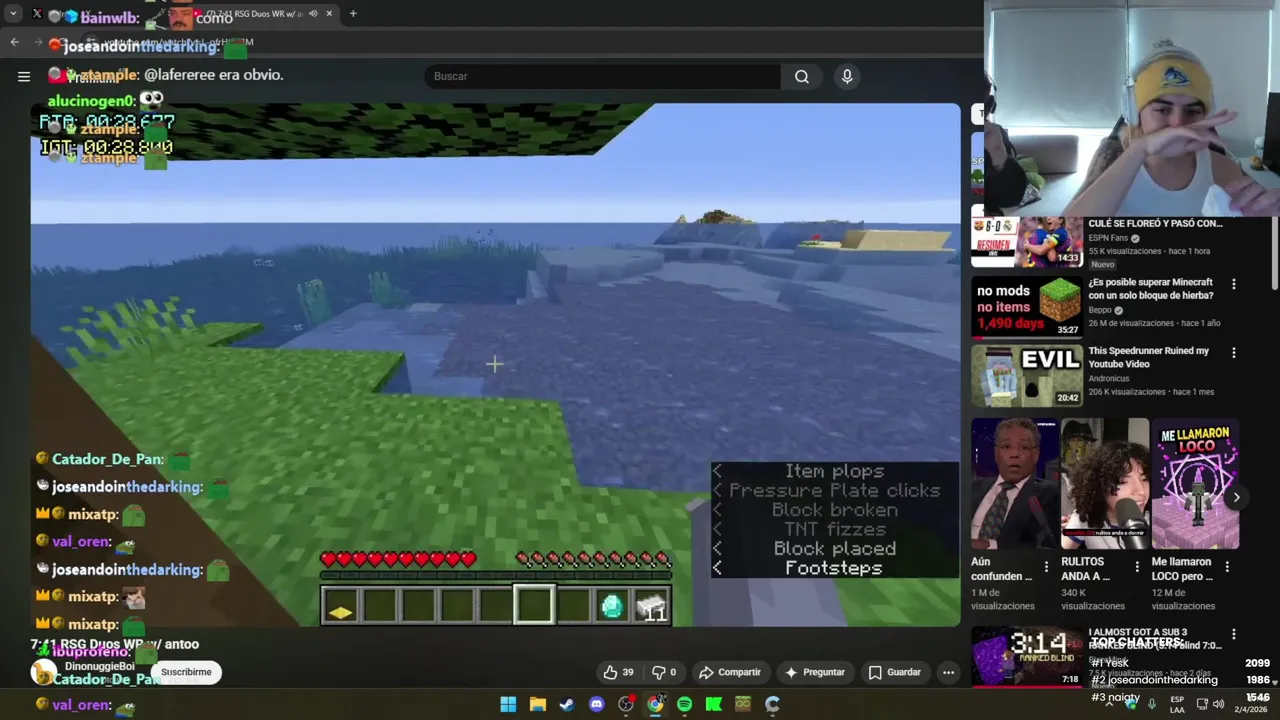1280x720 pixels.
Task: Open Steam from the taskbar
Action: click(x=567, y=704)
